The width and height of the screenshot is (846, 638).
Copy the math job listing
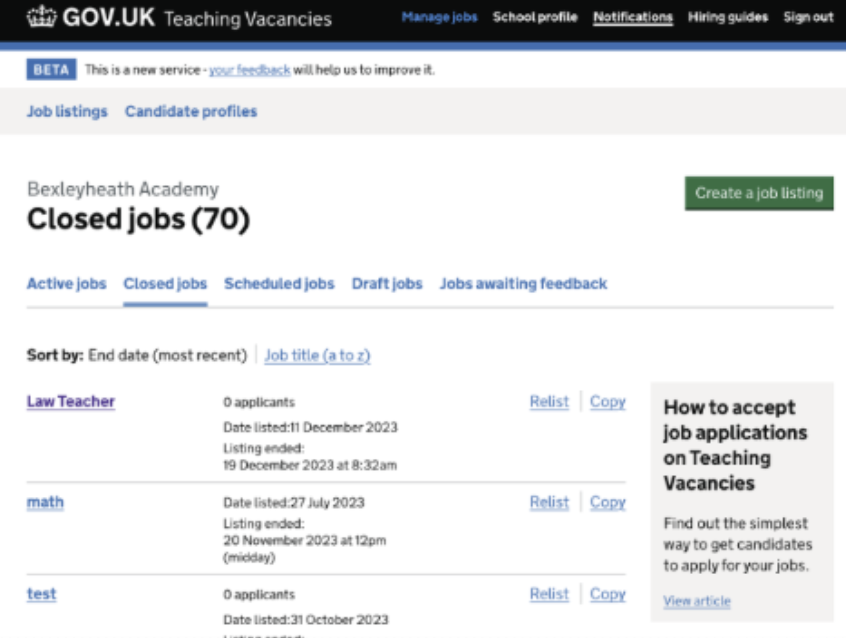pyautogui.click(x=607, y=503)
